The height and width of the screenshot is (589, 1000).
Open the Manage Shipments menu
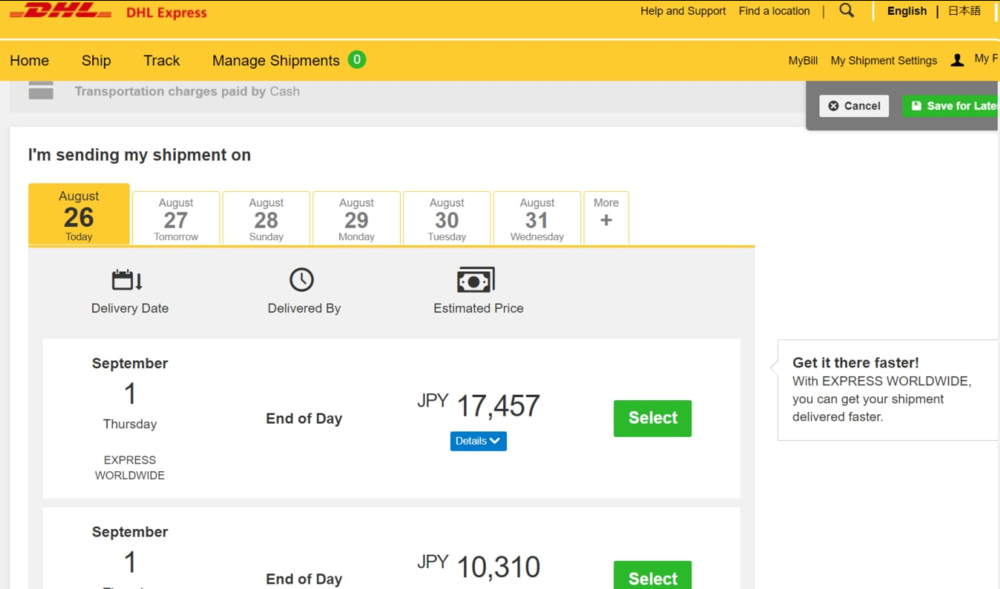click(x=276, y=61)
